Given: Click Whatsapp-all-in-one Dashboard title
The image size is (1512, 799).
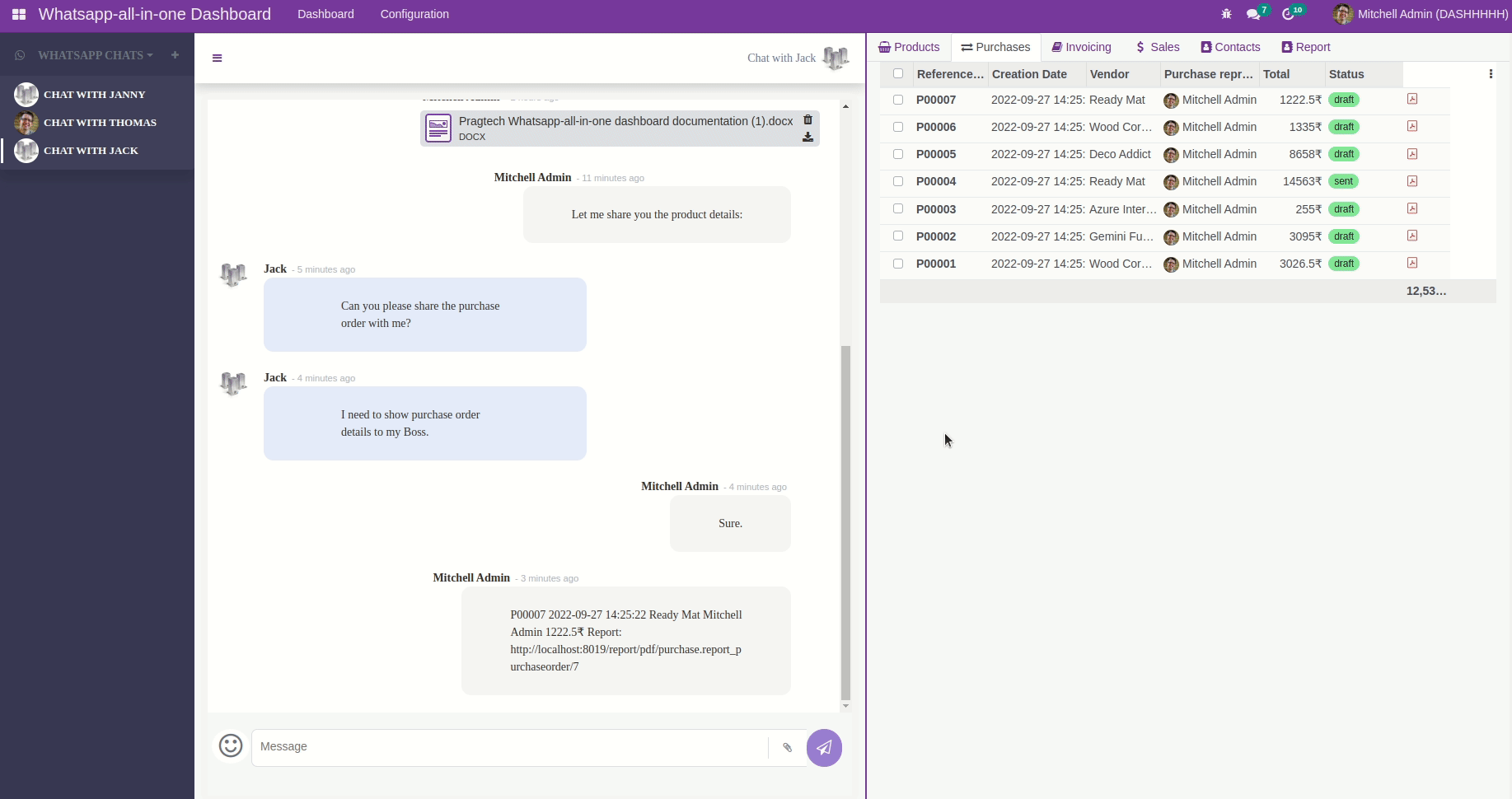Looking at the screenshot, I should point(155,14).
